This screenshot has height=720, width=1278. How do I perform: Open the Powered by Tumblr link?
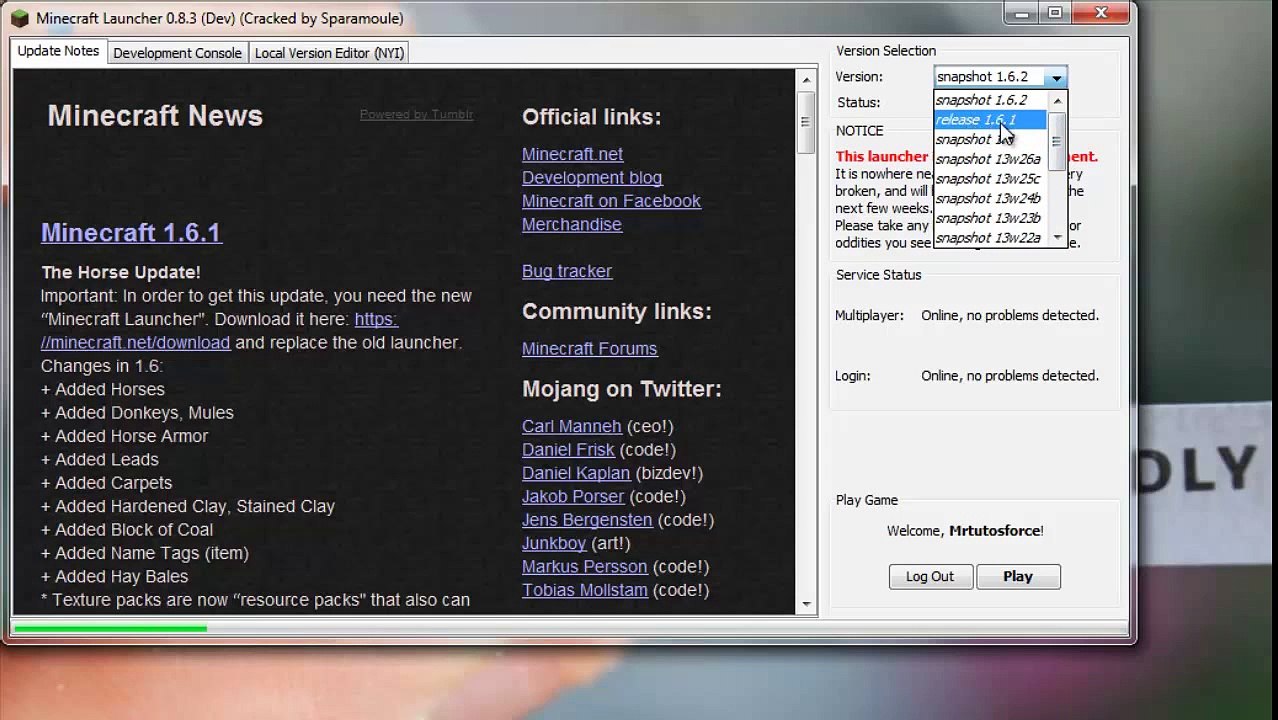[416, 114]
